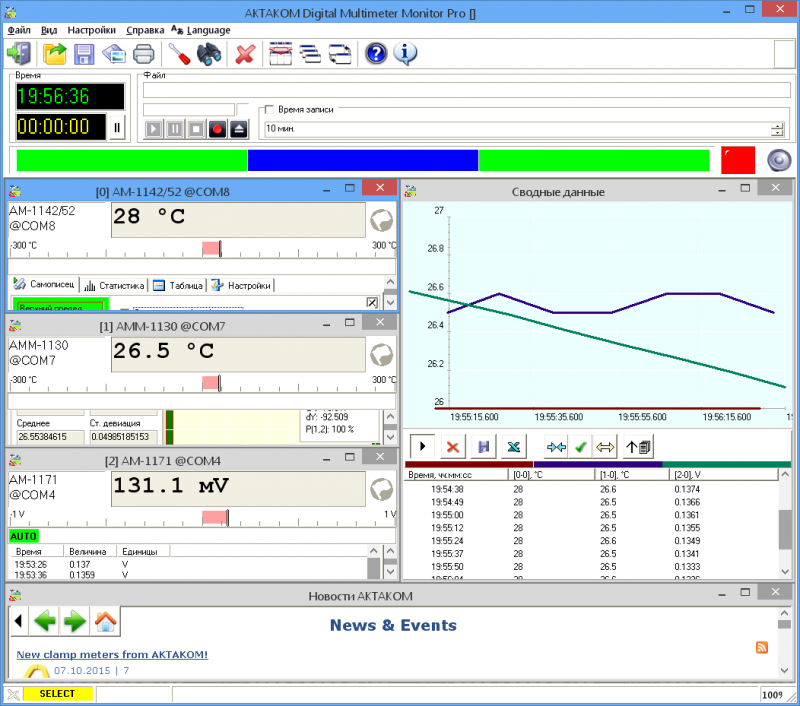
Task: Switch to the Настройки tab in AM-1142/52
Action: [241, 285]
